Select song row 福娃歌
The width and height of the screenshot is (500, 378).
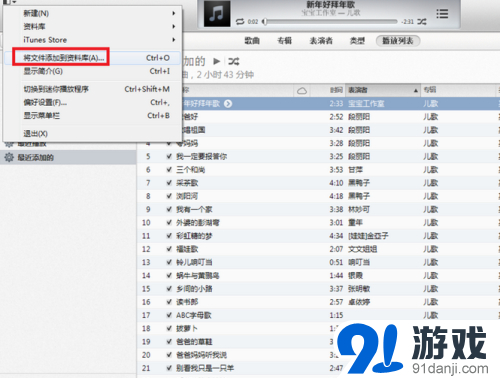click(x=318, y=249)
